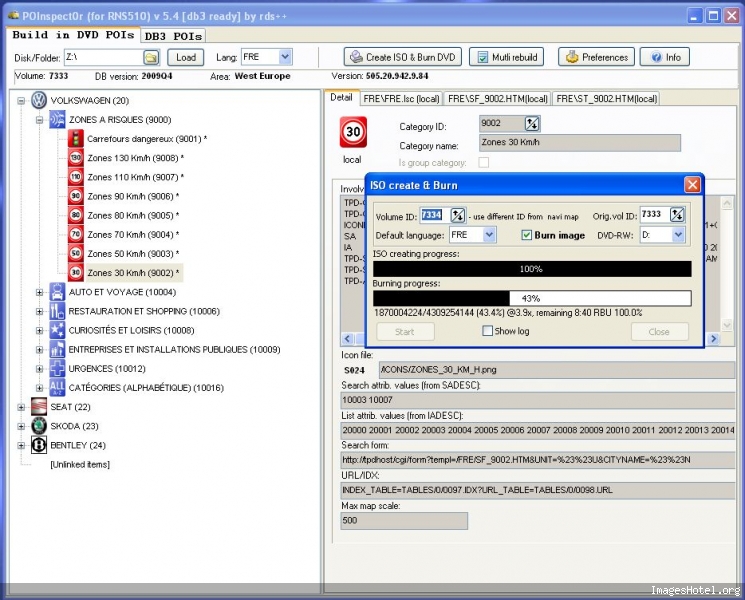Toggle the Burn image checkbox
Screen dimensions: 745x600
pyautogui.click(x=527, y=235)
